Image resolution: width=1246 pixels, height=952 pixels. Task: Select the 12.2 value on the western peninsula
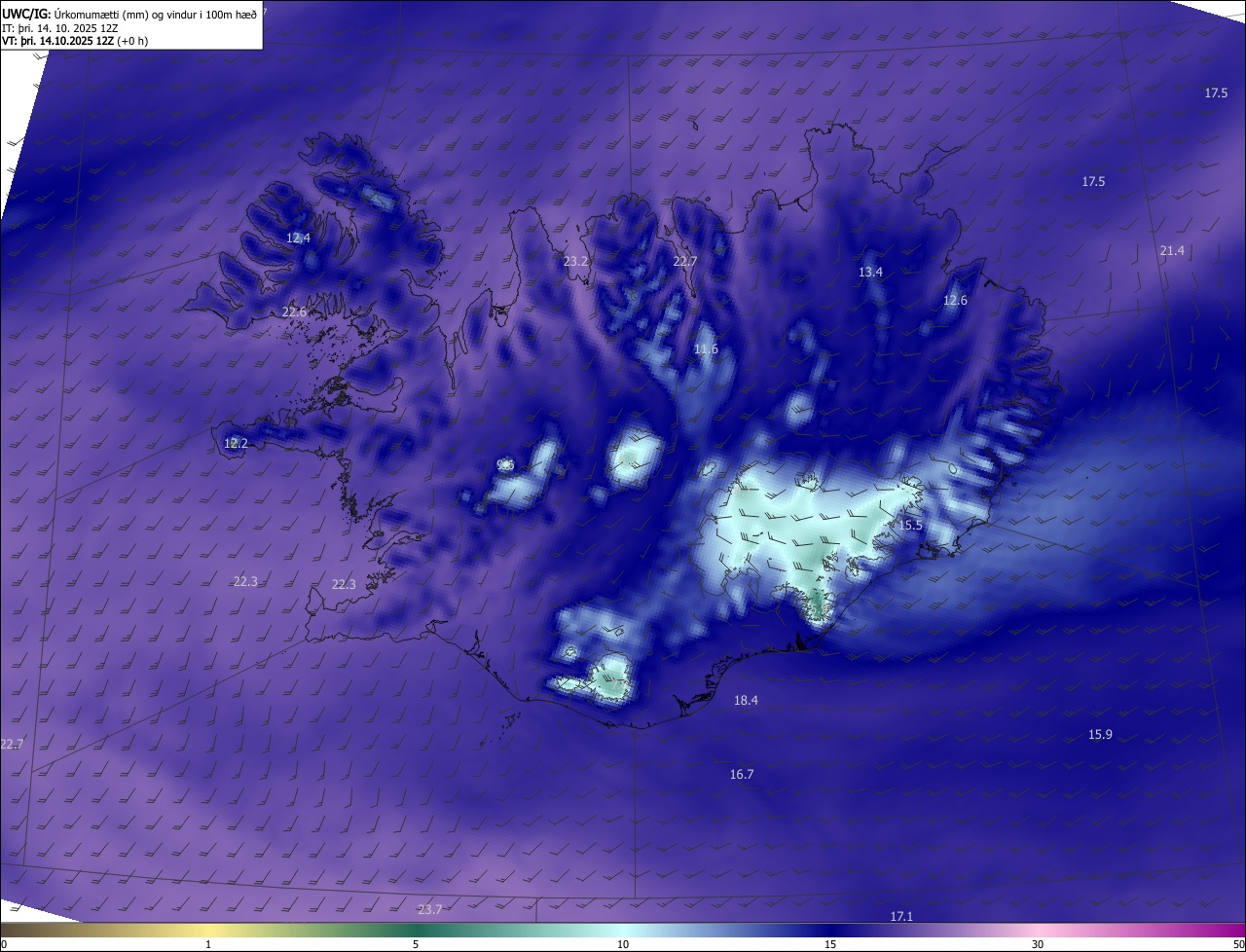[x=236, y=444]
